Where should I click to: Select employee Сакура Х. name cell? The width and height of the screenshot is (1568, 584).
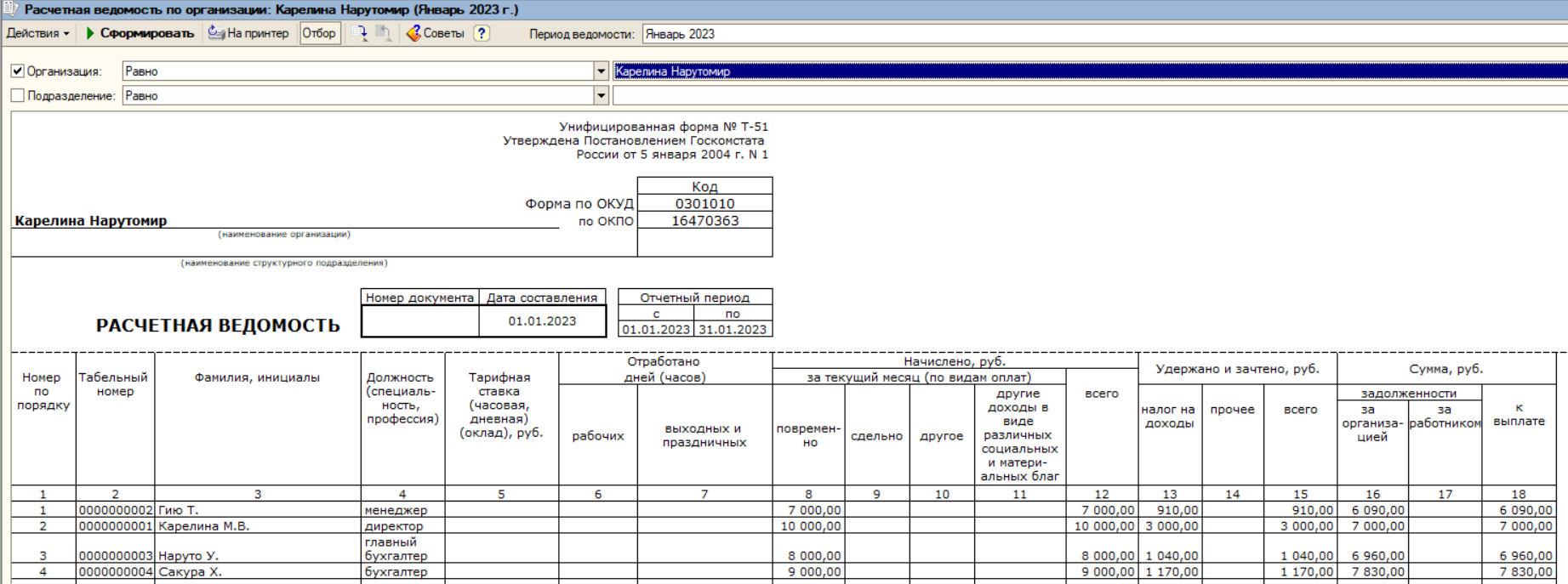[x=258, y=572]
